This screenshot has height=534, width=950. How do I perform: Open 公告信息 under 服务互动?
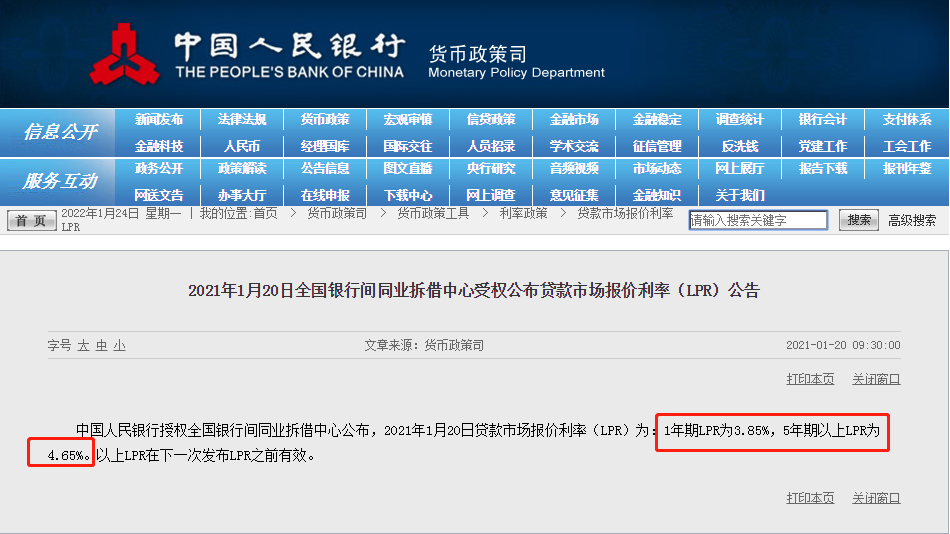pyautogui.click(x=325, y=169)
